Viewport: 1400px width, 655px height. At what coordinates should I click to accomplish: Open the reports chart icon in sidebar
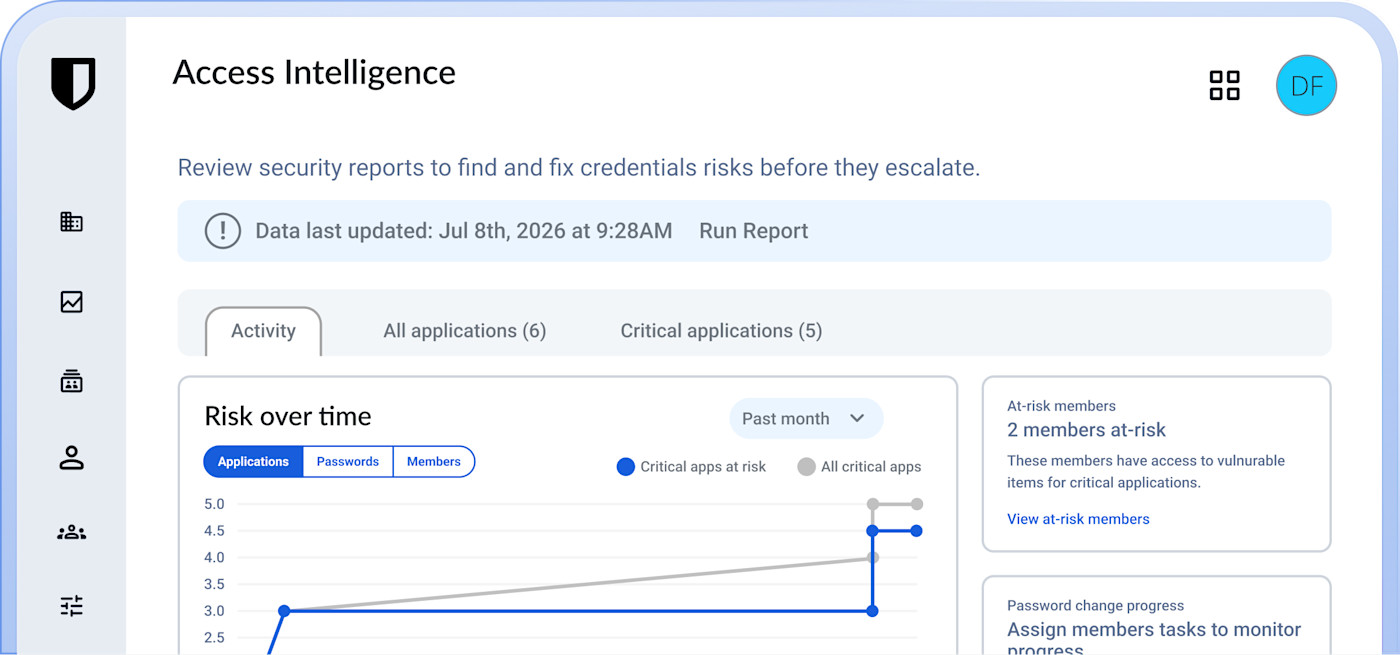pos(71,302)
